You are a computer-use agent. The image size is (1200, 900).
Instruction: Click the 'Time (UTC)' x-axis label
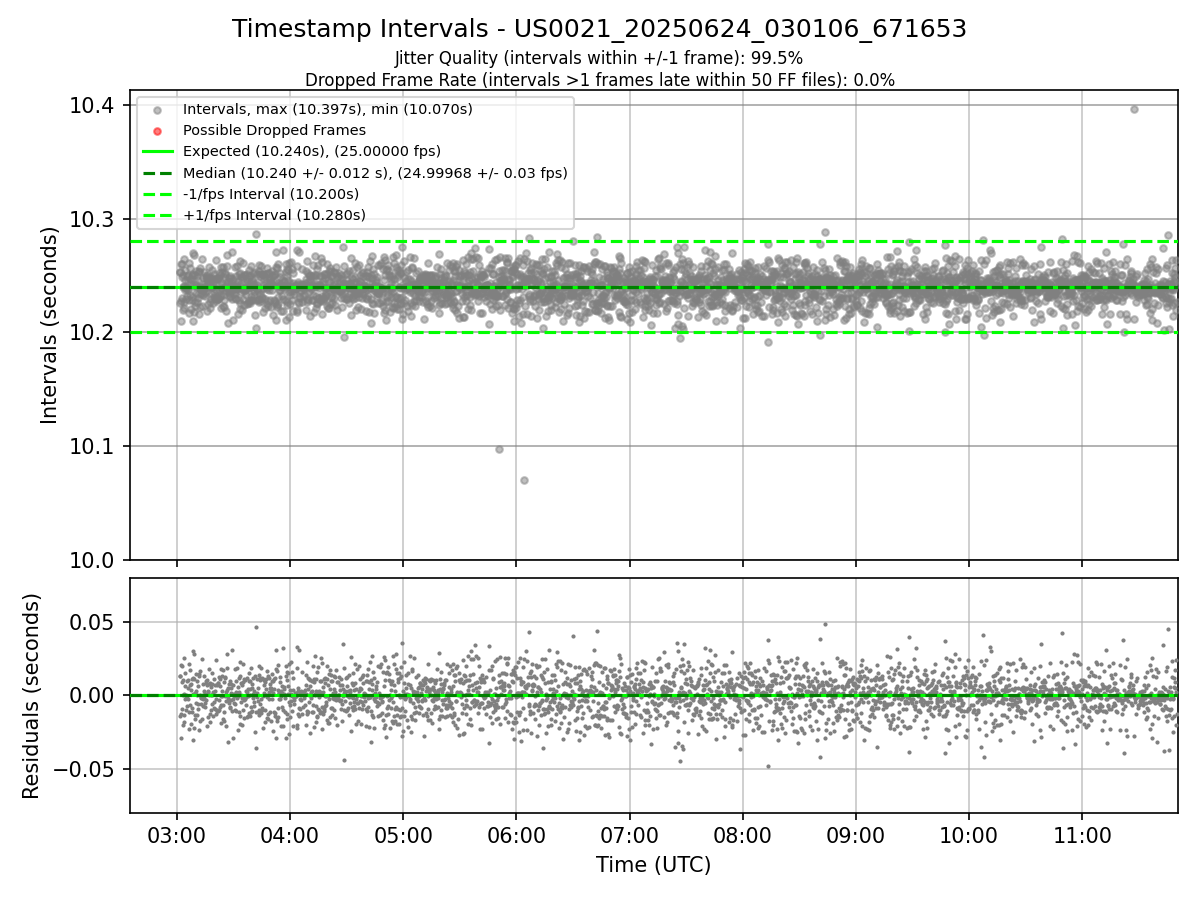click(654, 865)
